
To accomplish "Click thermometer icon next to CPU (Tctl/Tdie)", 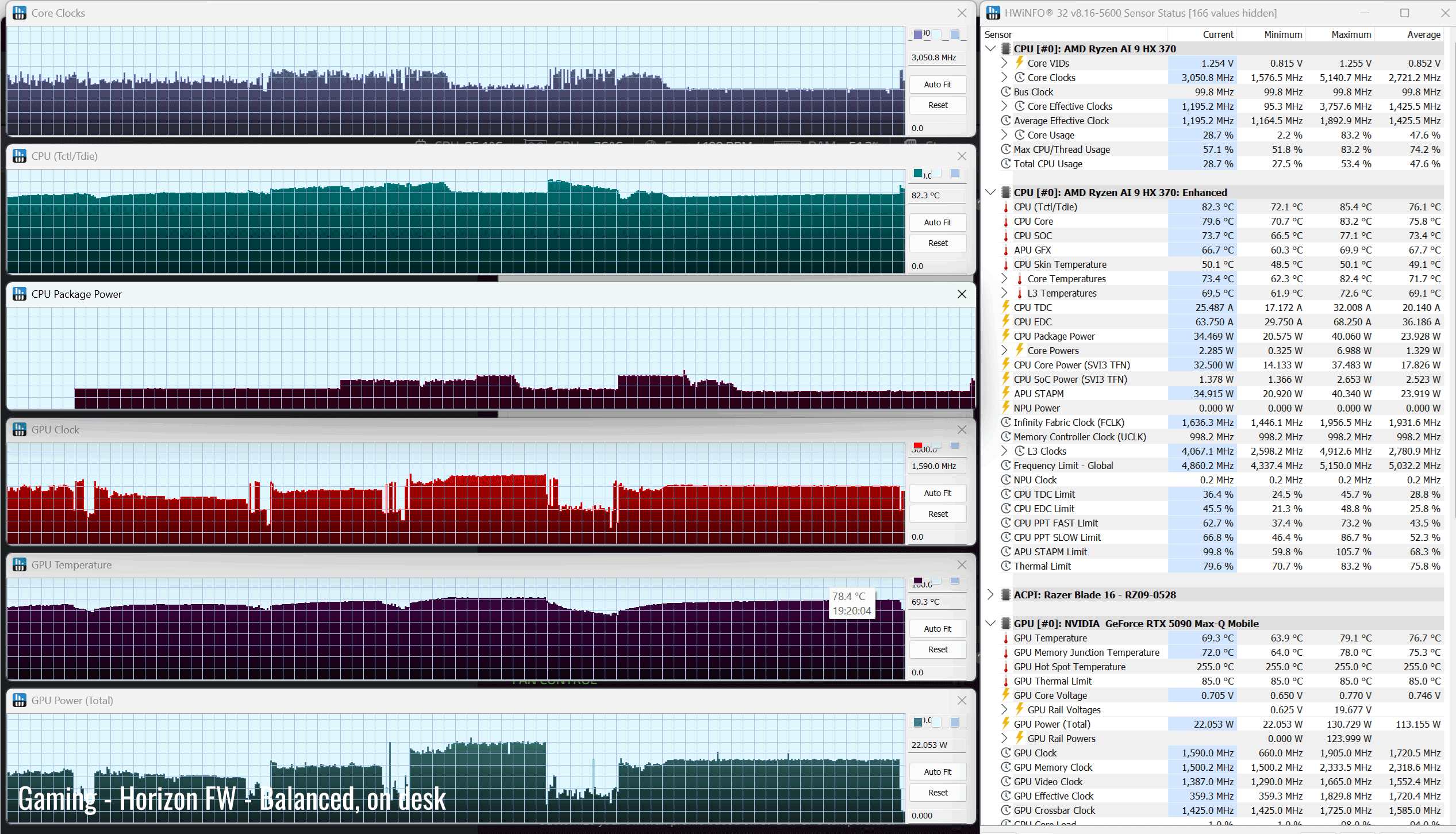I will 1006,207.
